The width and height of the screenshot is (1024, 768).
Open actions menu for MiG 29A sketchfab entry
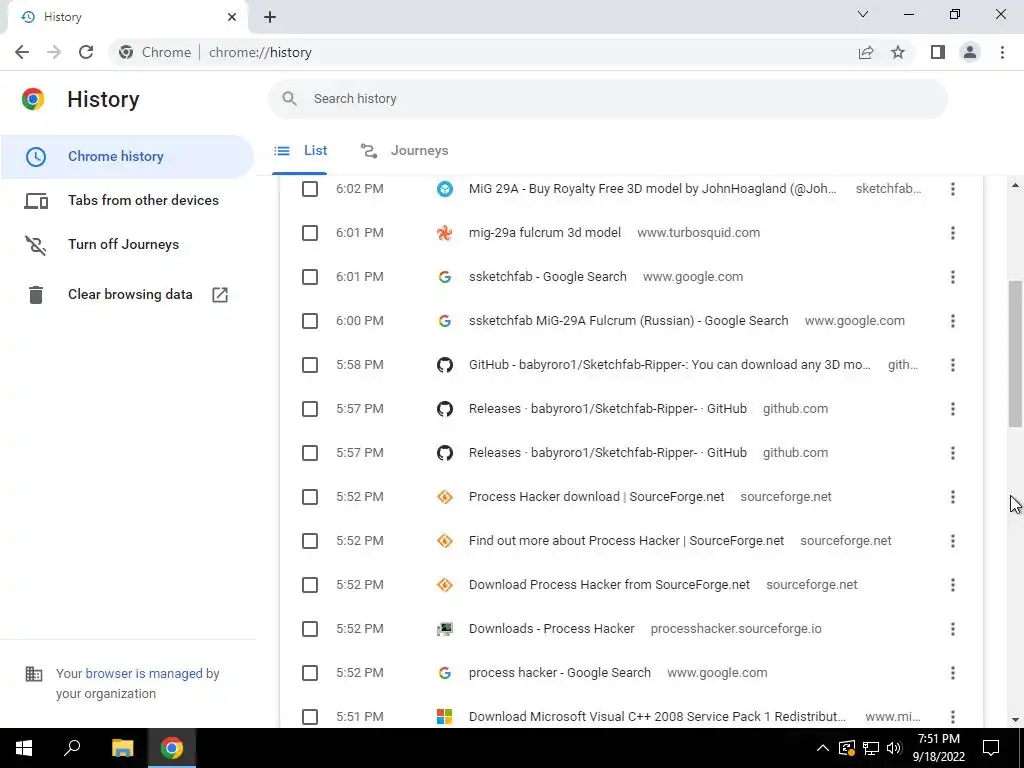coord(952,189)
